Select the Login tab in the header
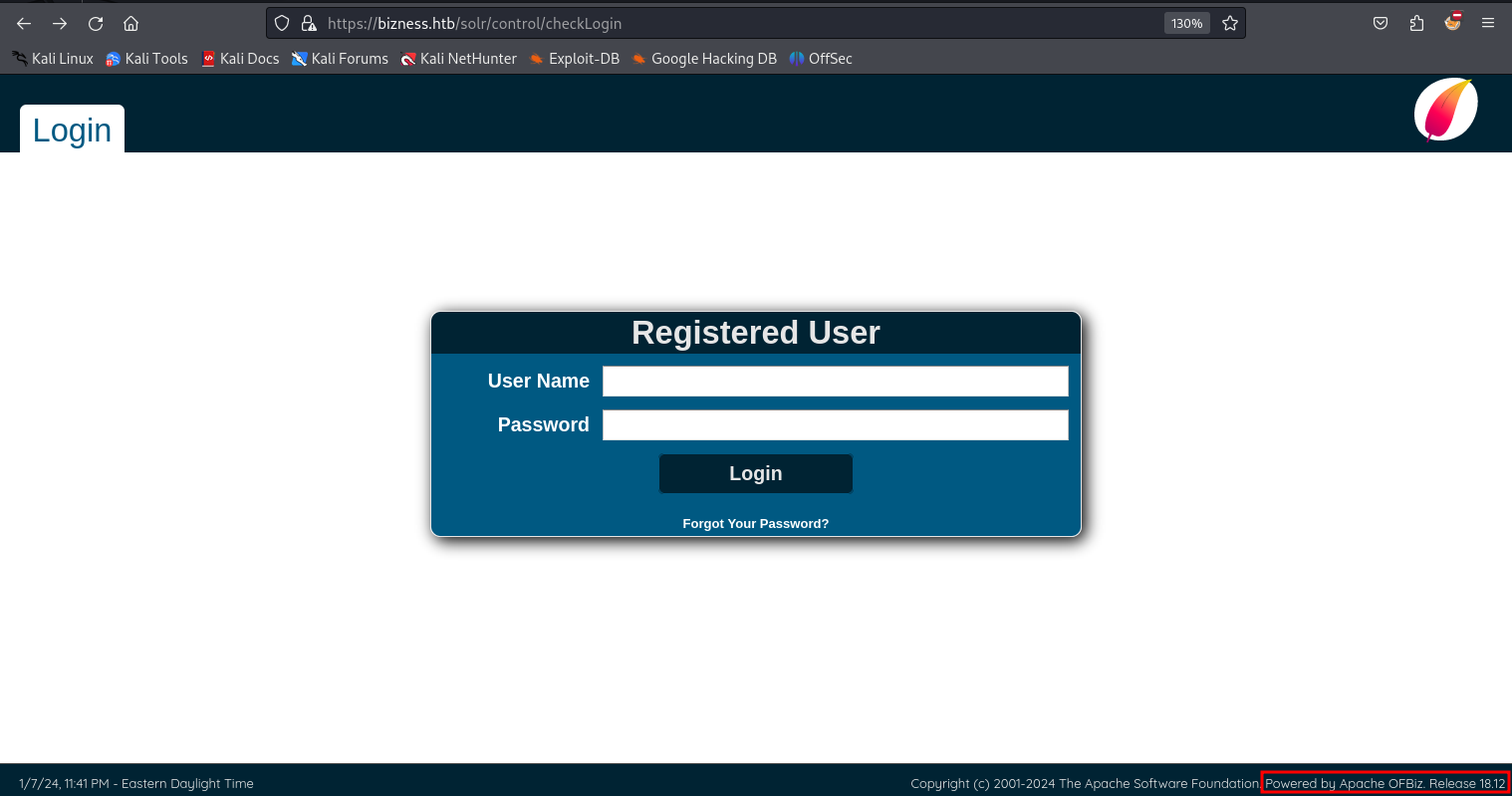The width and height of the screenshot is (1512, 796). tap(72, 130)
